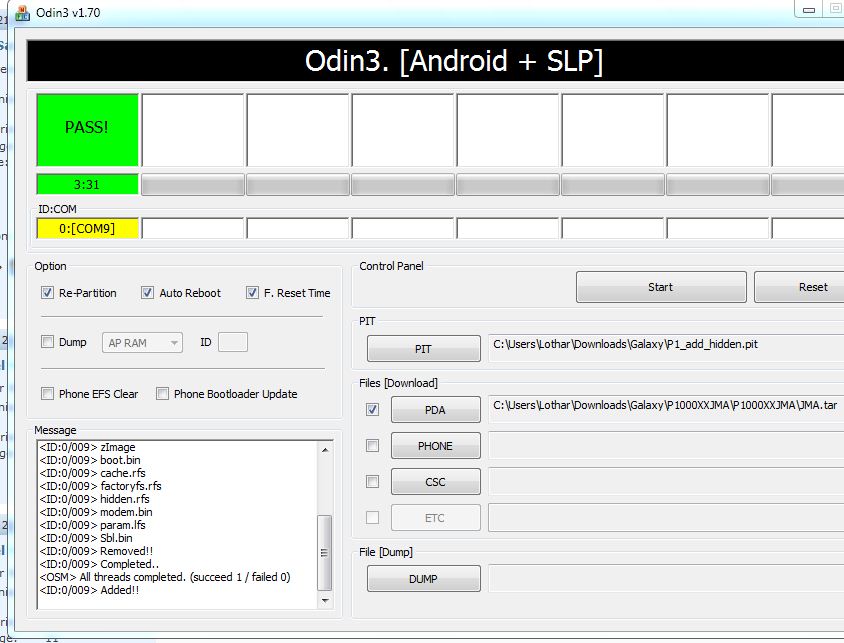Click the PIT file button
This screenshot has width=844, height=643.
tap(424, 349)
